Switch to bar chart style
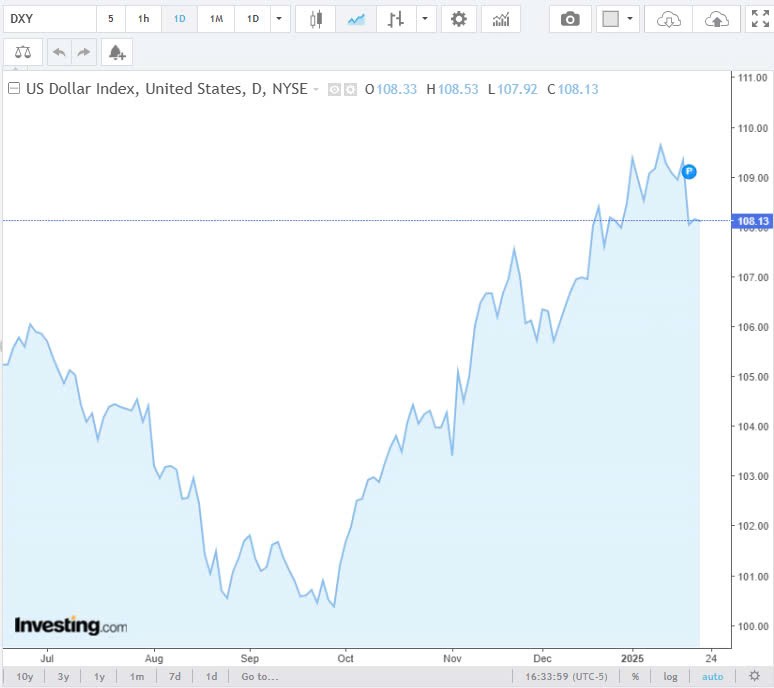774x688 pixels. pyautogui.click(x=396, y=19)
